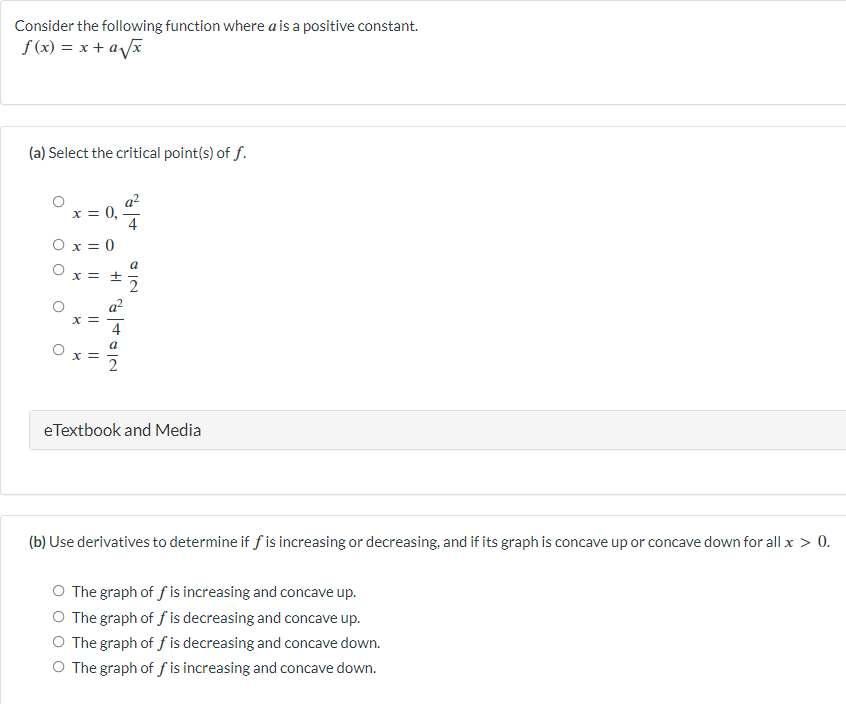Select the answer x = a/2
This screenshot has height=704, width=846.
coord(58,350)
